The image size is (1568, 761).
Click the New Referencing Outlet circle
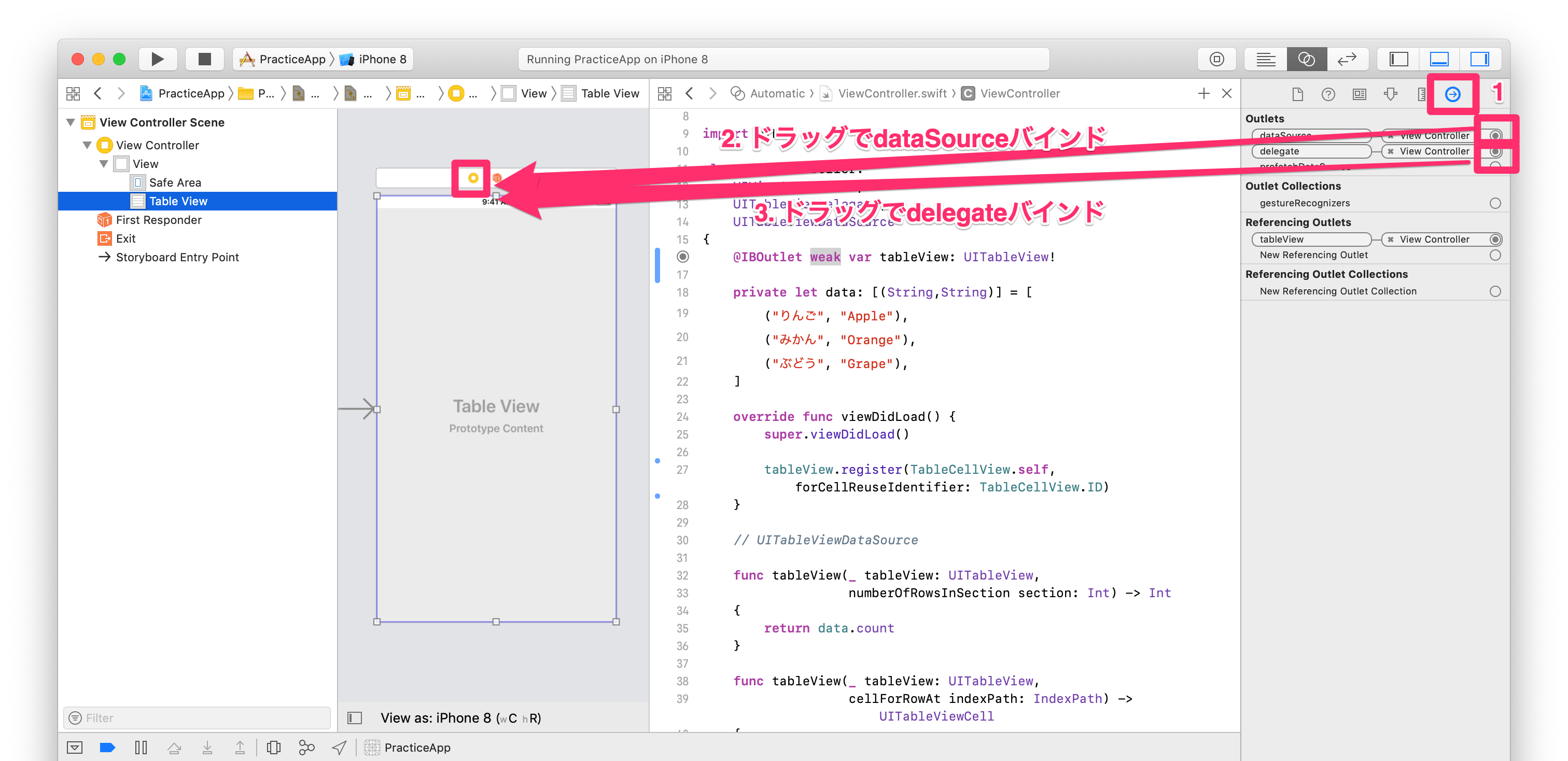coord(1495,255)
